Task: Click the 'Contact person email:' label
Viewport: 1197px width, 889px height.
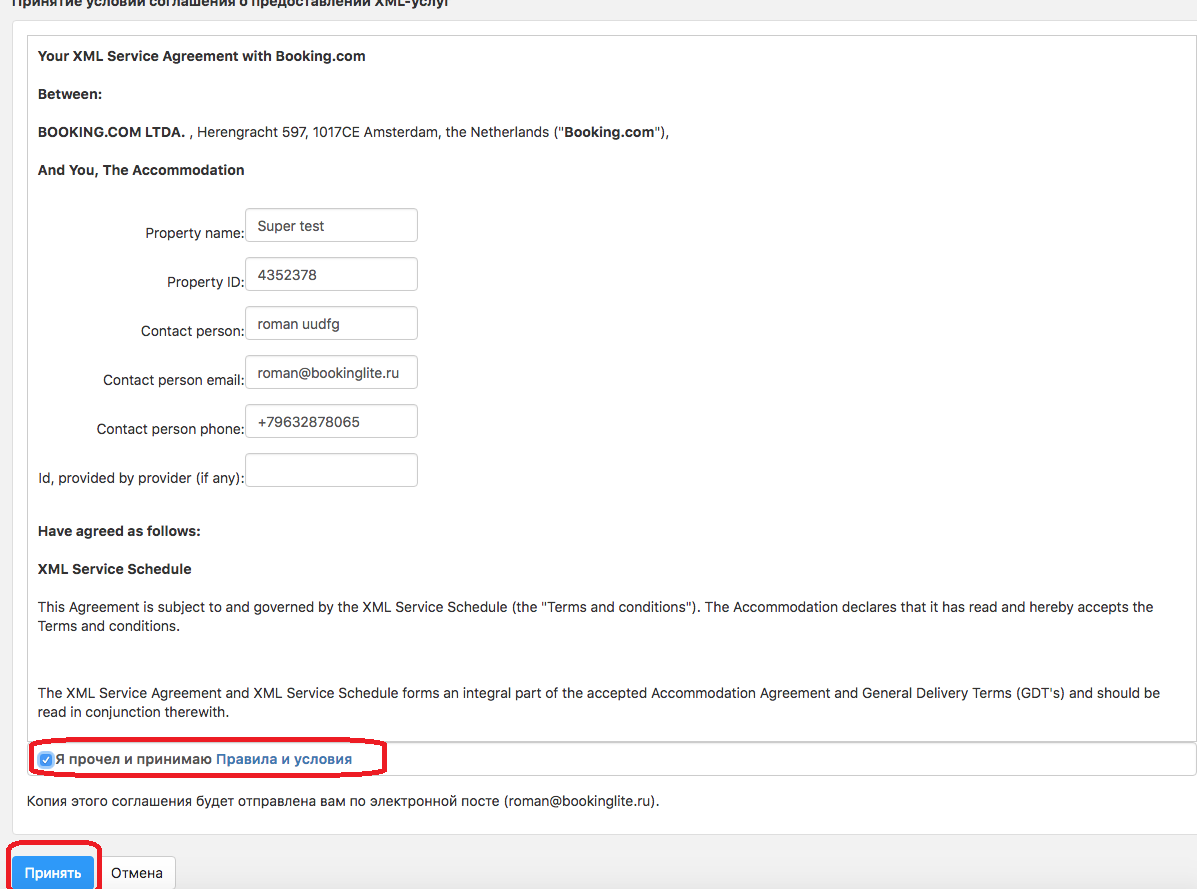Action: click(x=173, y=380)
